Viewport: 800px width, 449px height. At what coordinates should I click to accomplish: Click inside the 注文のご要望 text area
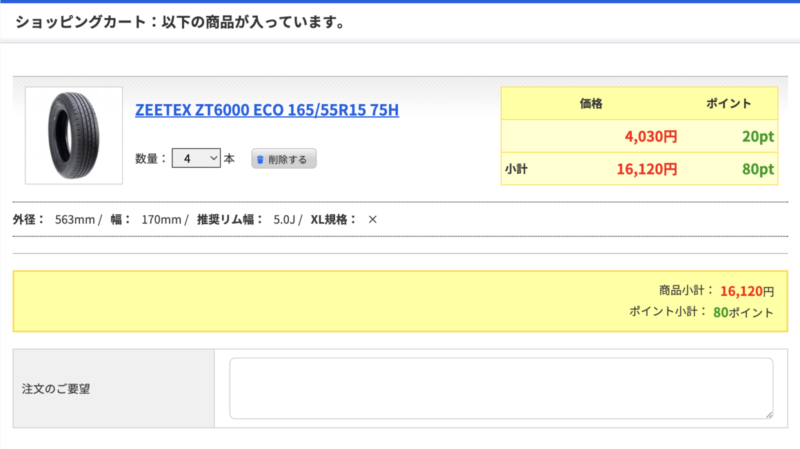click(x=501, y=388)
